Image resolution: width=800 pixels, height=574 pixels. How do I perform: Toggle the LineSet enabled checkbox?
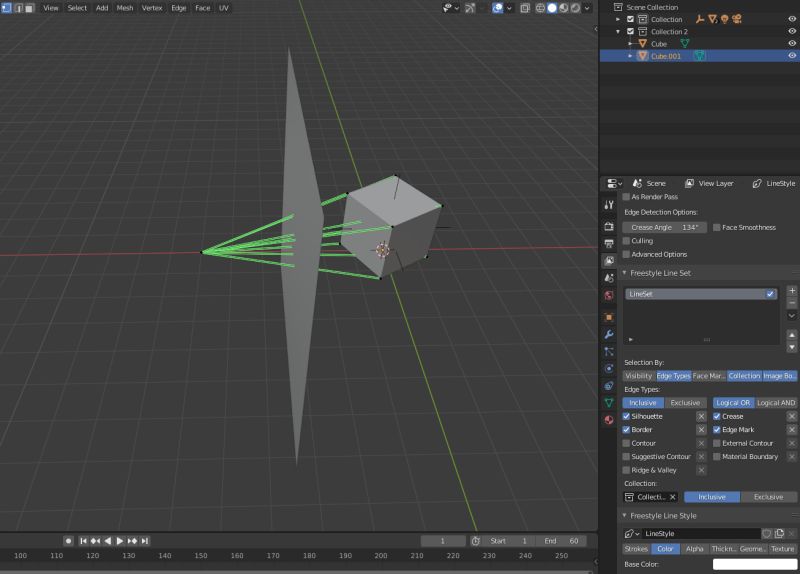pyautogui.click(x=770, y=294)
